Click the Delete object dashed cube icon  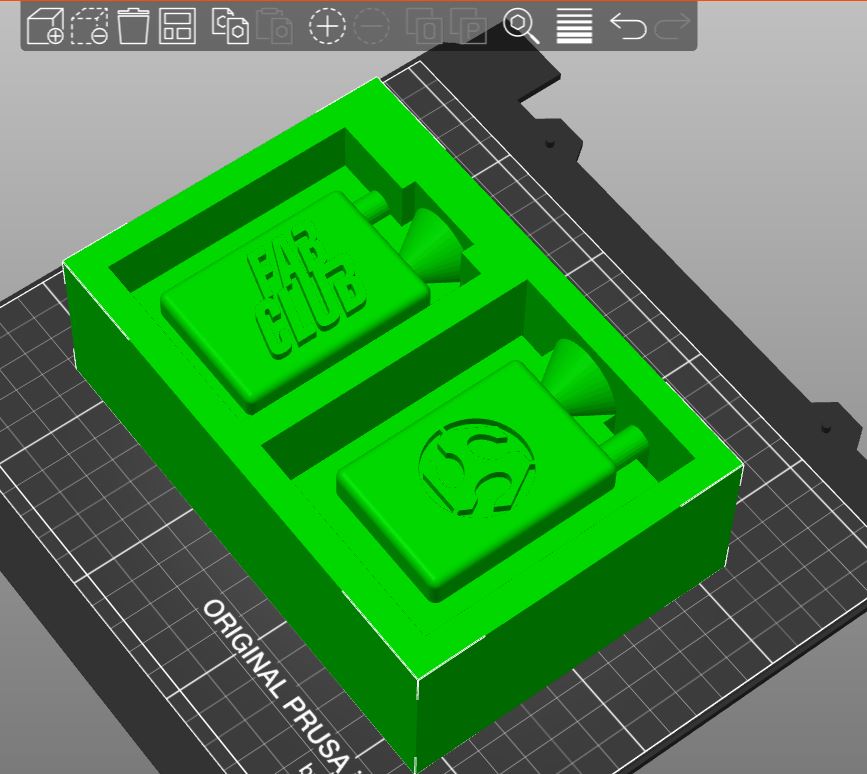point(90,26)
